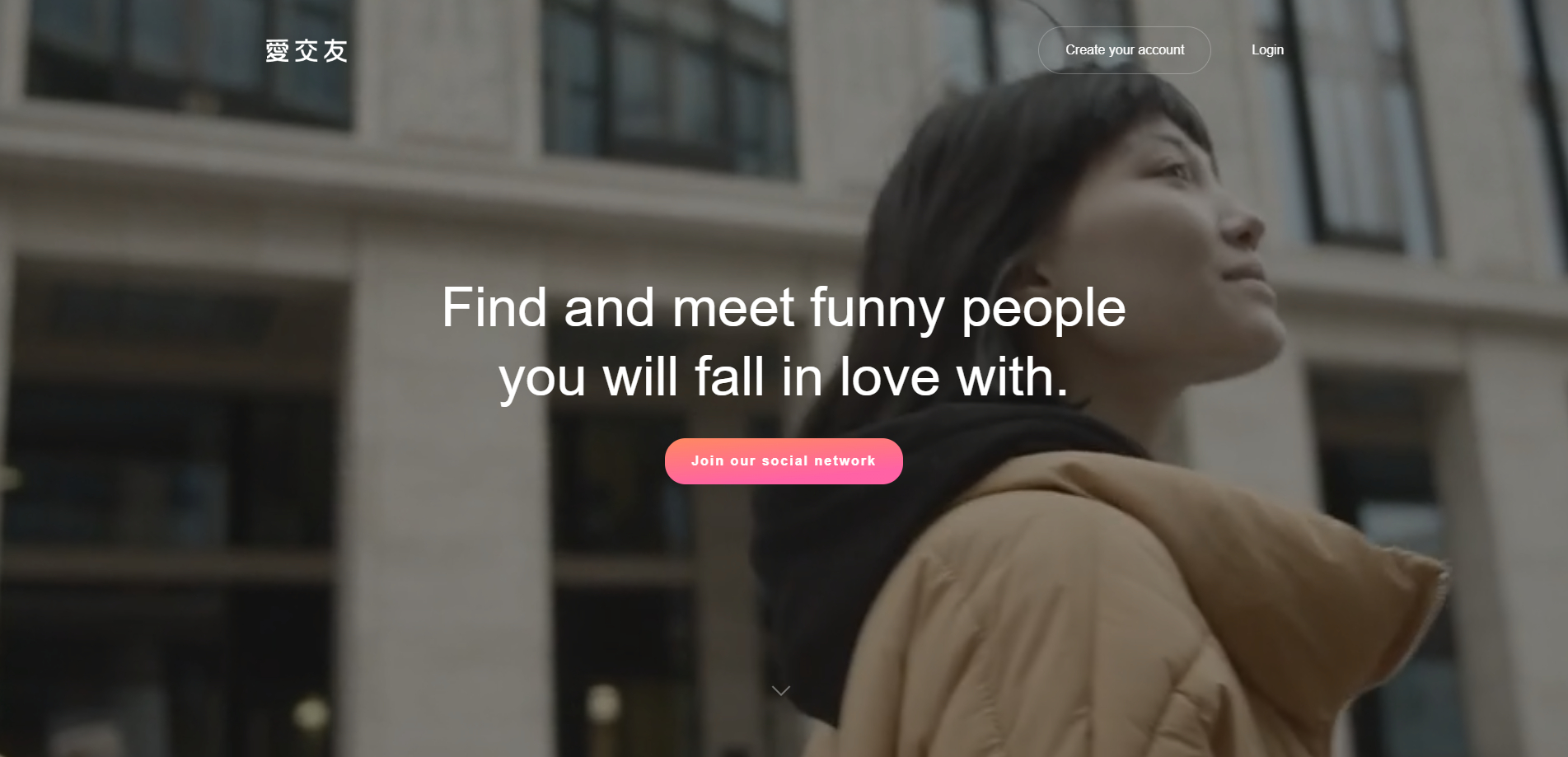
Task: Click the word "people" in the headline
Action: [1043, 311]
